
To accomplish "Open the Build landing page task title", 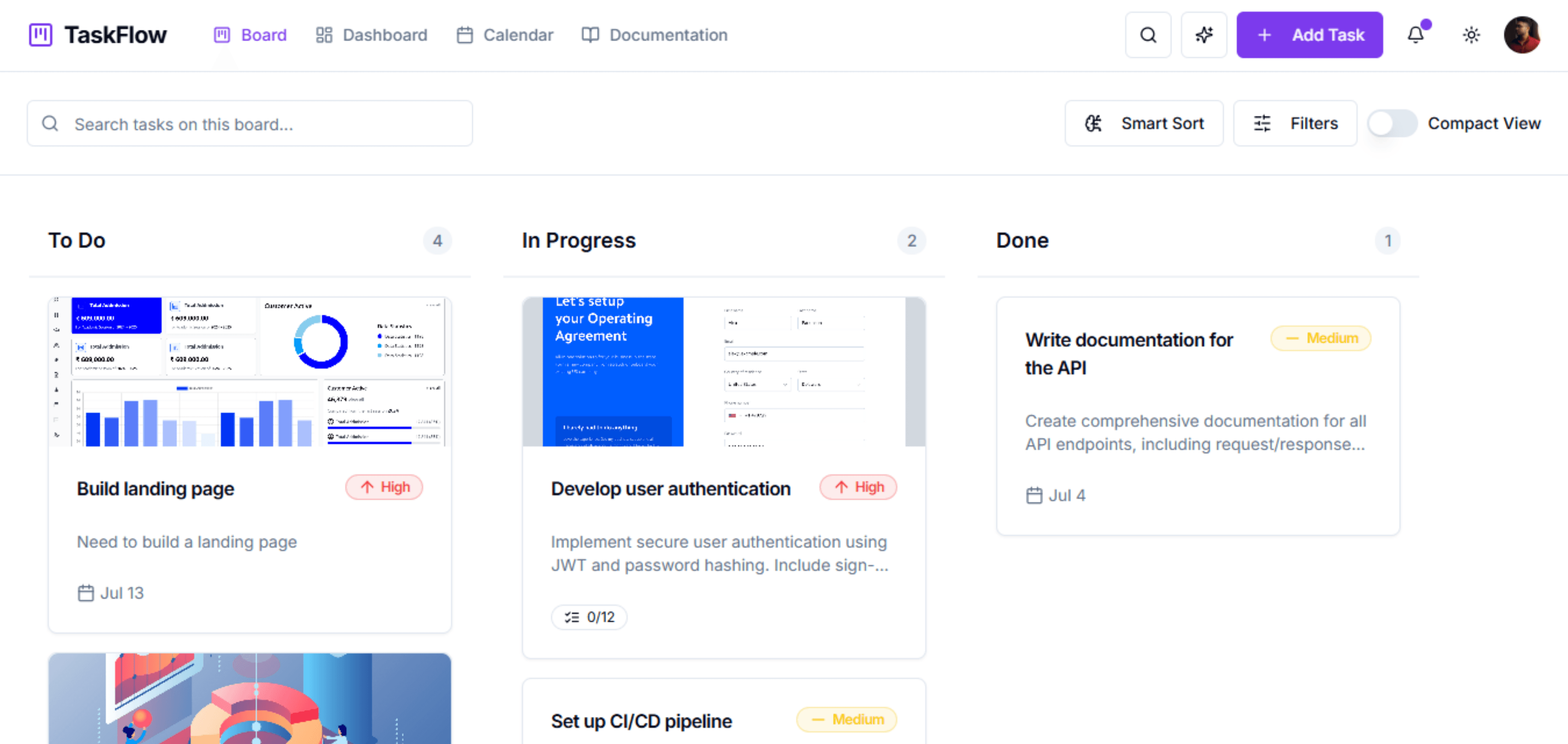I will (155, 488).
